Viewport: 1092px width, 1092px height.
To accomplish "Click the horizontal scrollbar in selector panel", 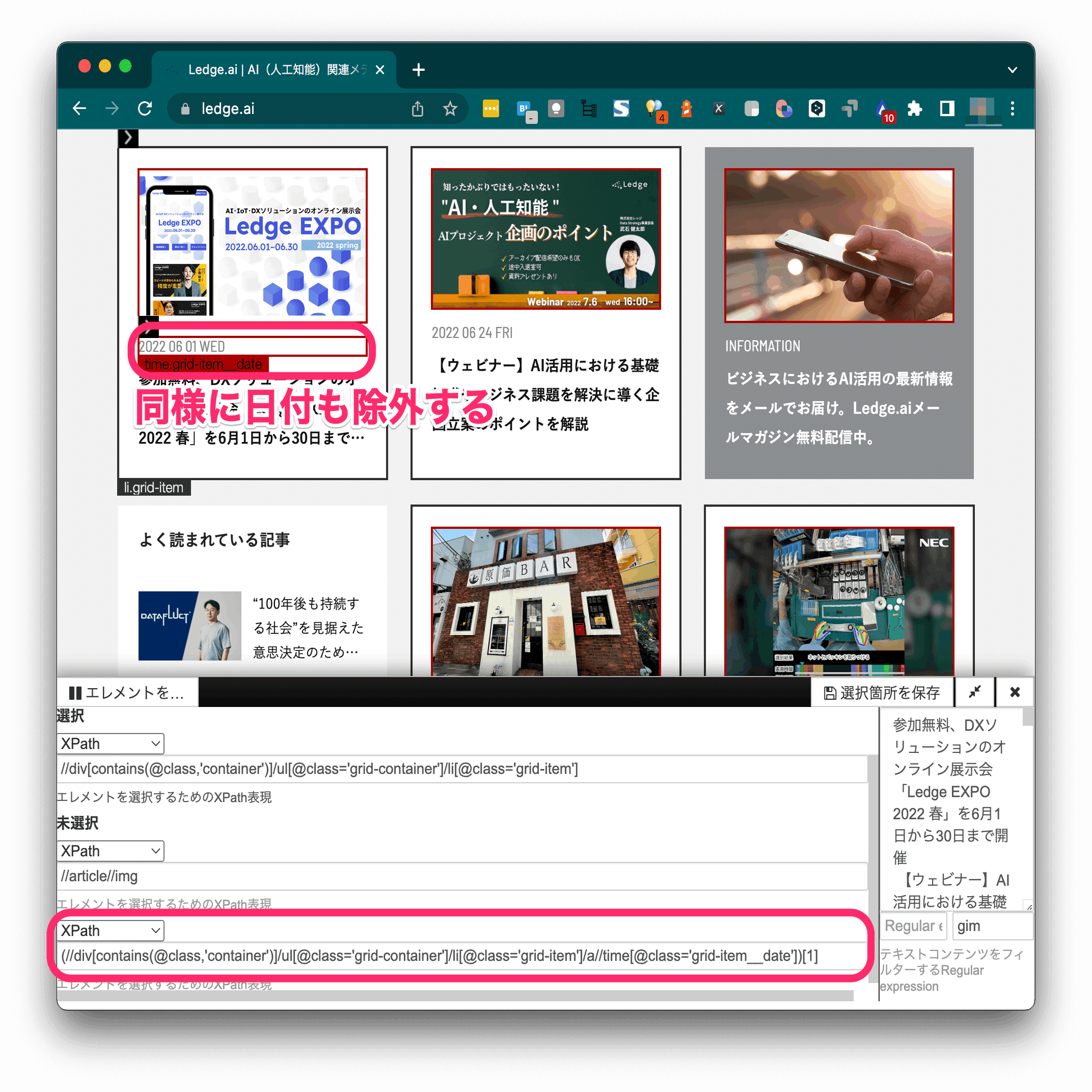I will (455, 996).
